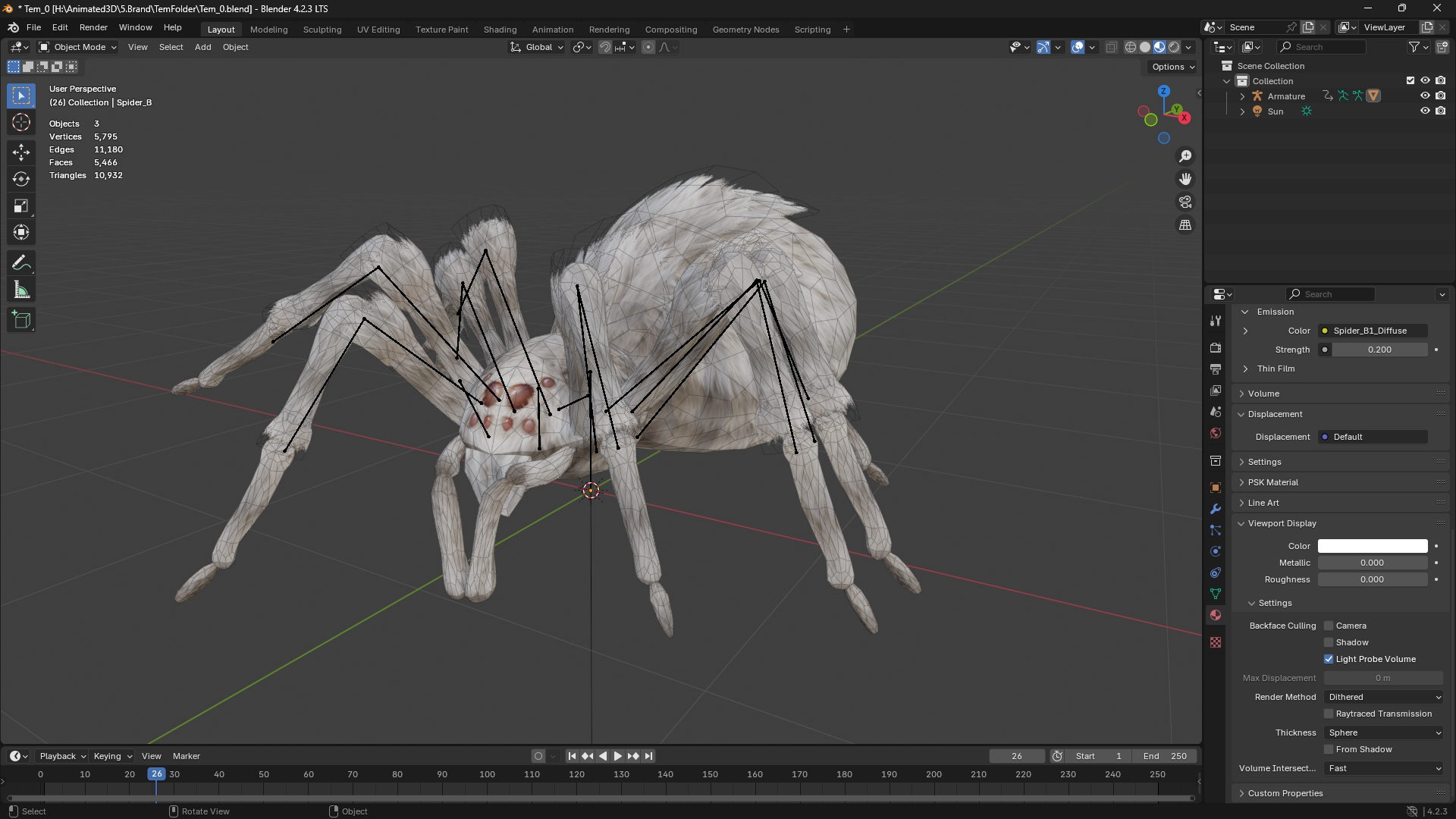Open Physics properties tab
The width and height of the screenshot is (1456, 819).
pyautogui.click(x=1216, y=551)
